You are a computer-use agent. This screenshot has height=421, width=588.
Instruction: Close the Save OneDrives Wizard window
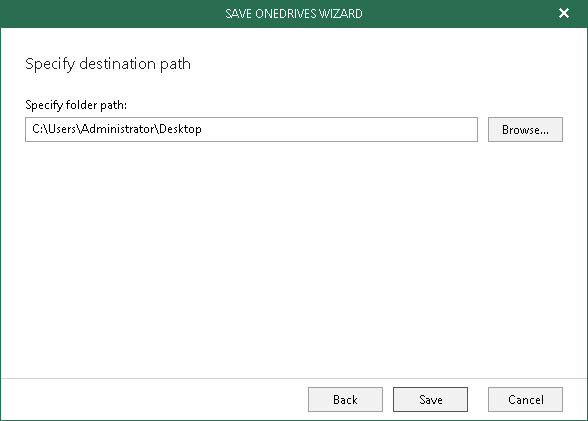pyautogui.click(x=564, y=13)
